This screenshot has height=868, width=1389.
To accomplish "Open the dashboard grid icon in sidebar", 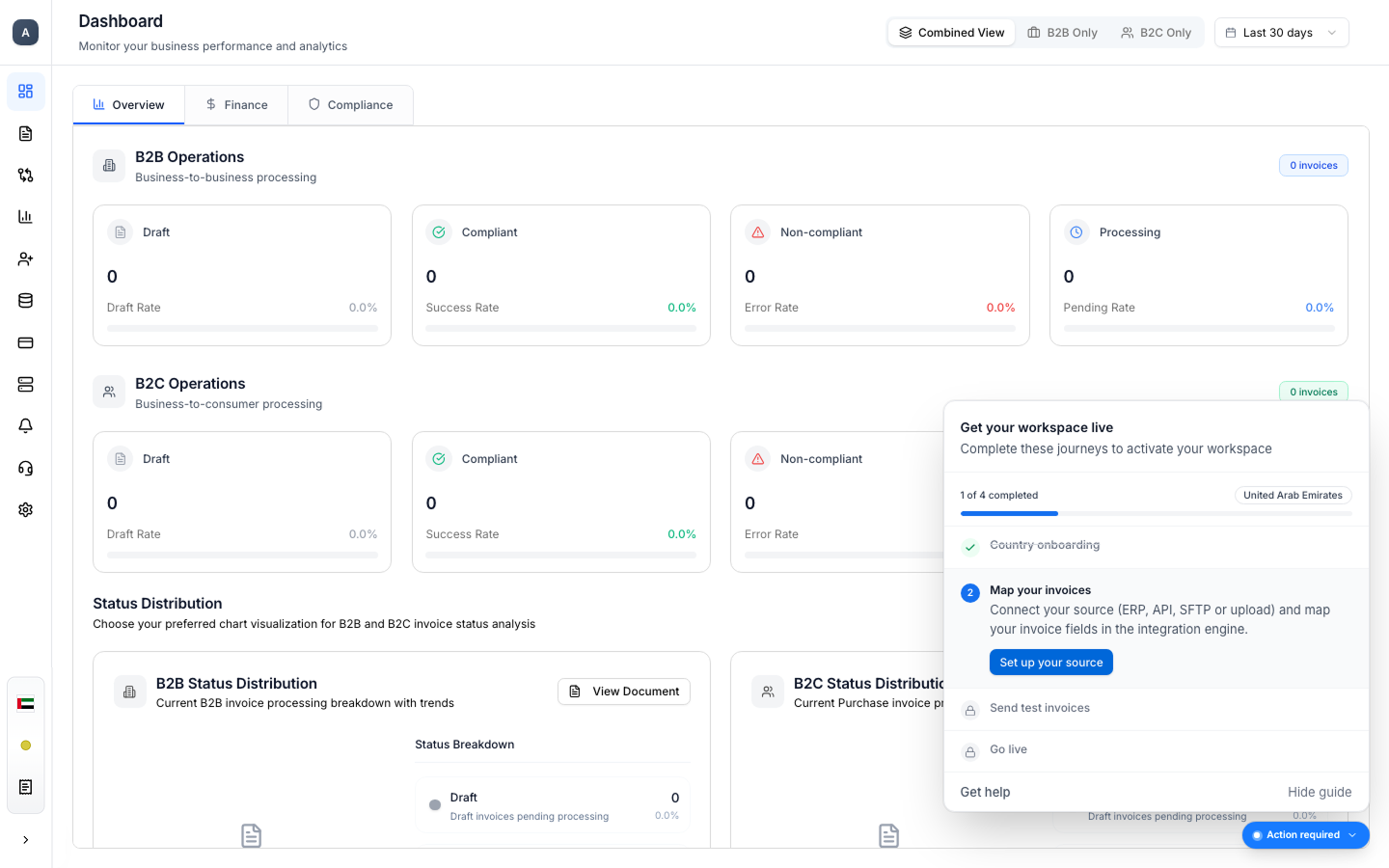I will pyautogui.click(x=26, y=92).
